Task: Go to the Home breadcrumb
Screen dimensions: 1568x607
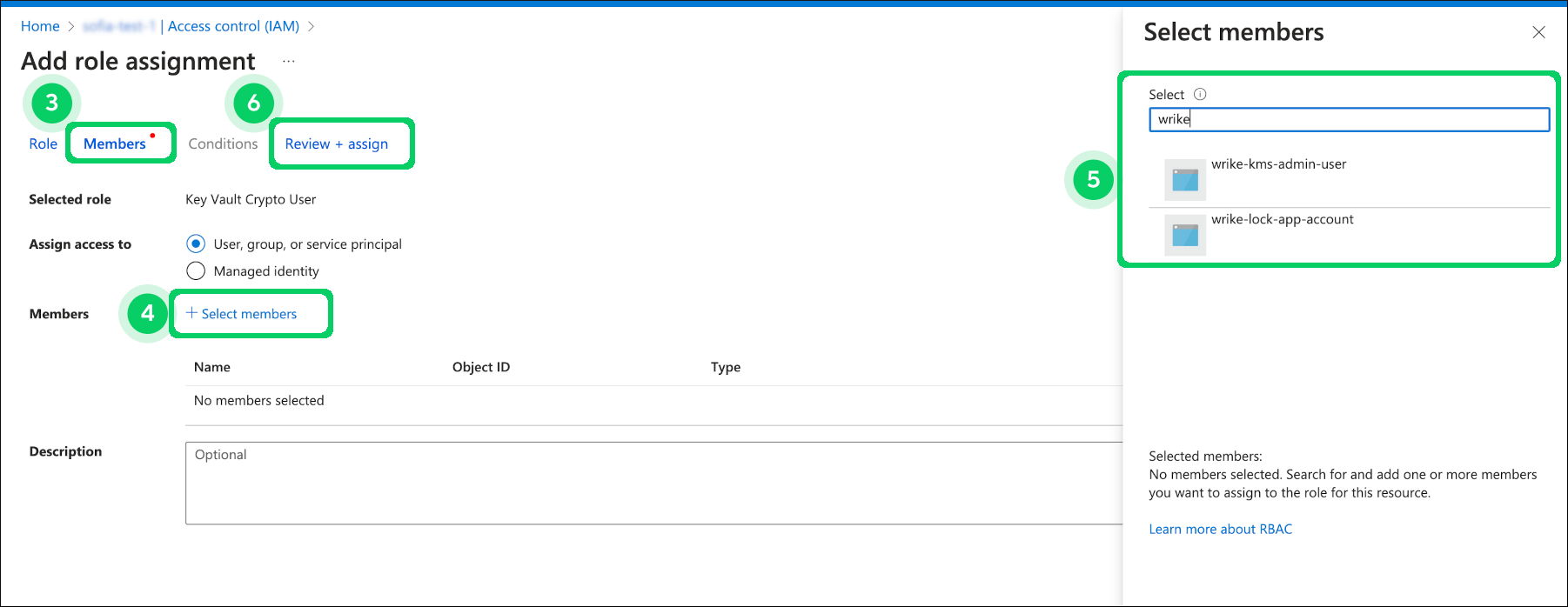Action: (x=40, y=26)
